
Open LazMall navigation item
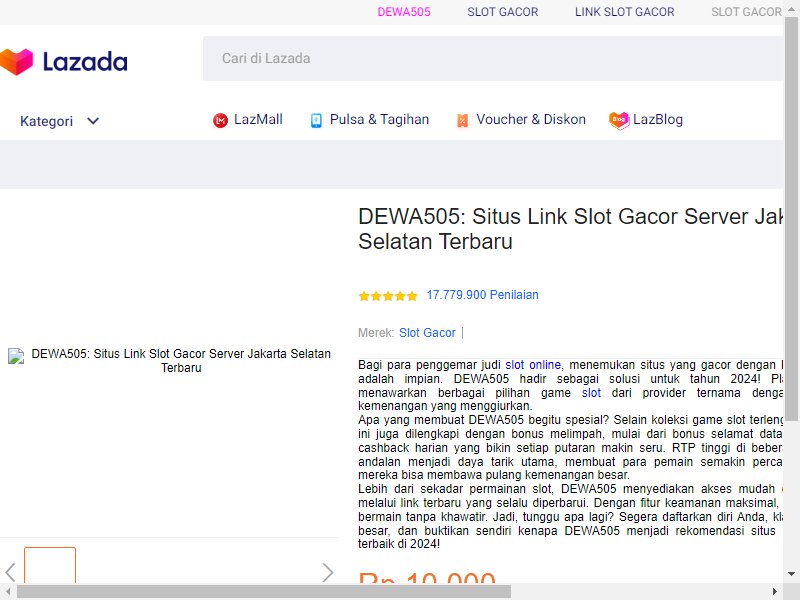coord(247,120)
